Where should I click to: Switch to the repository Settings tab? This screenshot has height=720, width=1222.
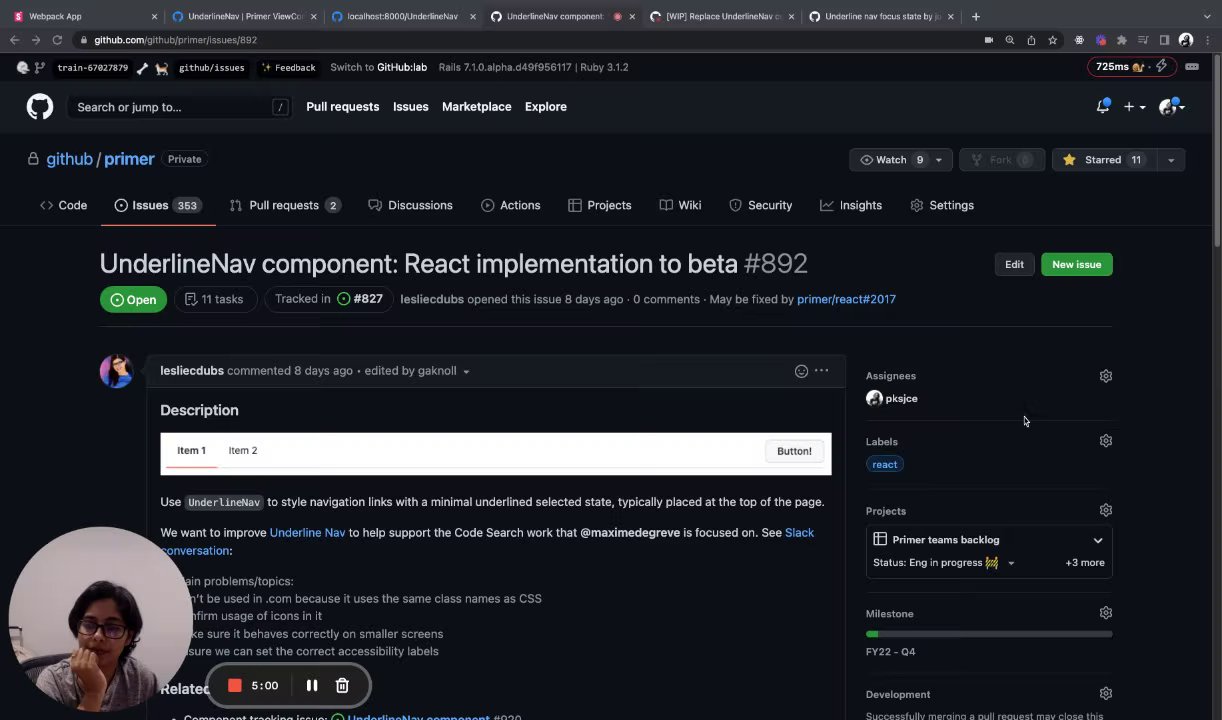tap(942, 205)
